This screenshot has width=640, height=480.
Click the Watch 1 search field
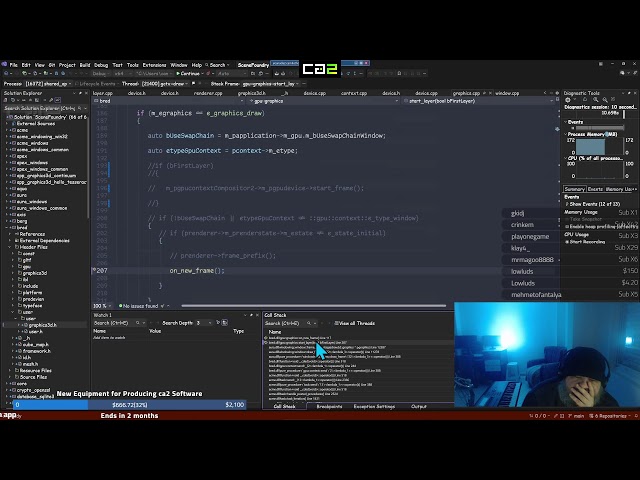[x=117, y=323]
